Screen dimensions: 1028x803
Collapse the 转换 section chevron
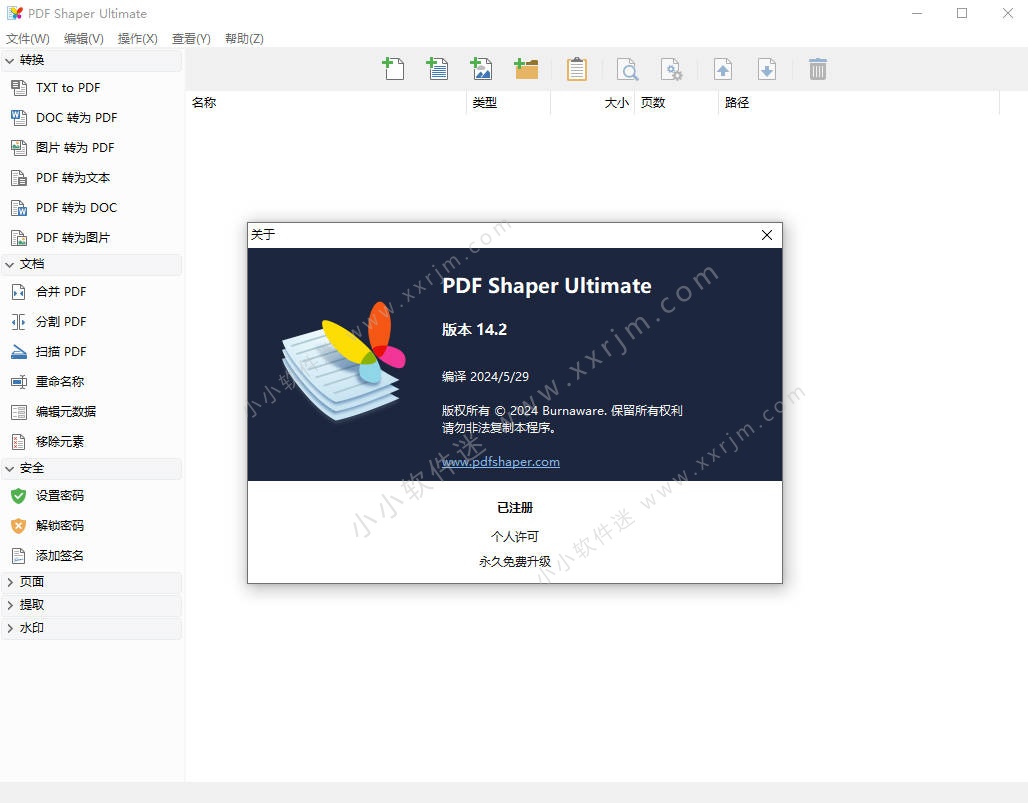(10, 60)
